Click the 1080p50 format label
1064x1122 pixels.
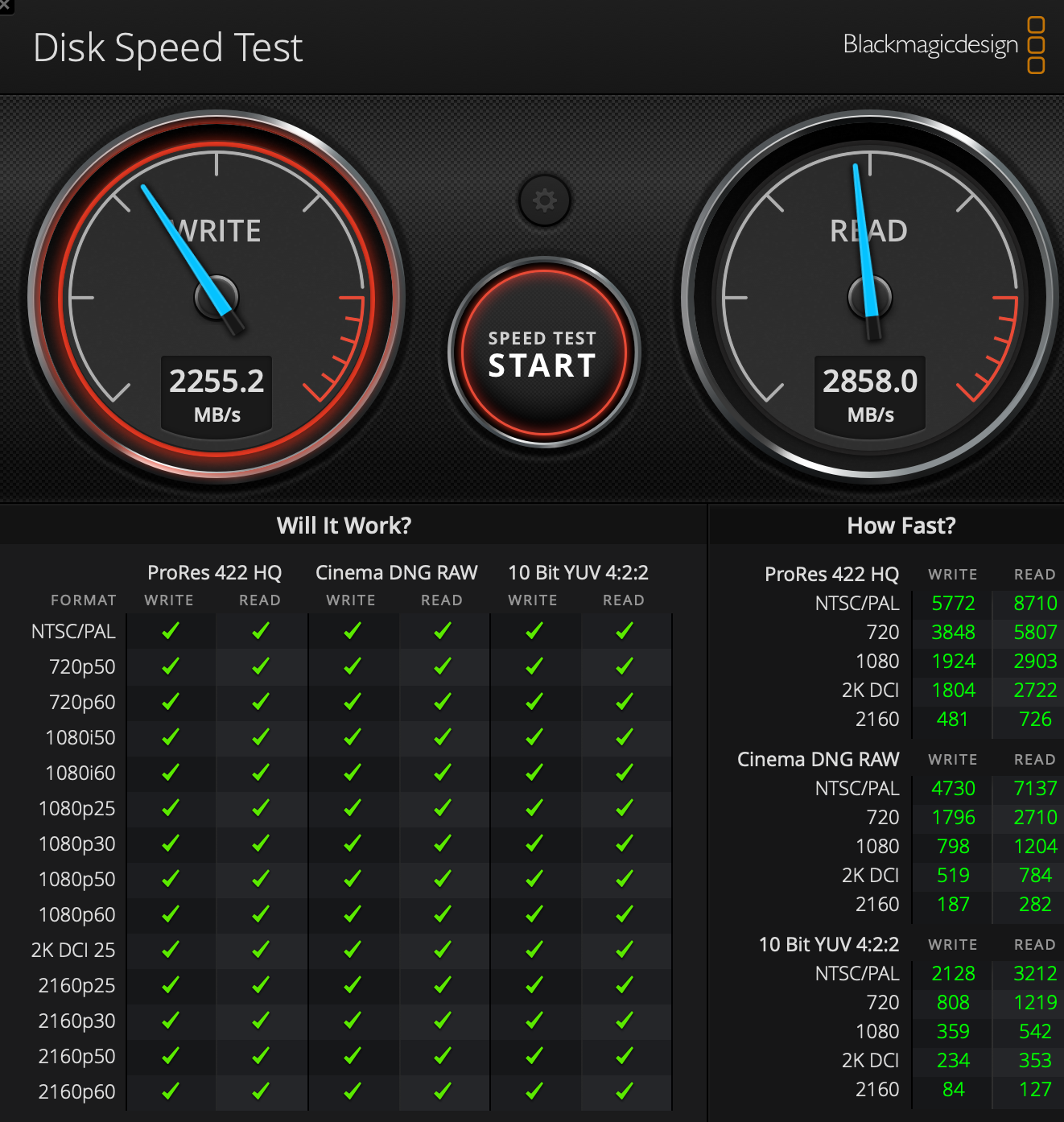point(77,880)
